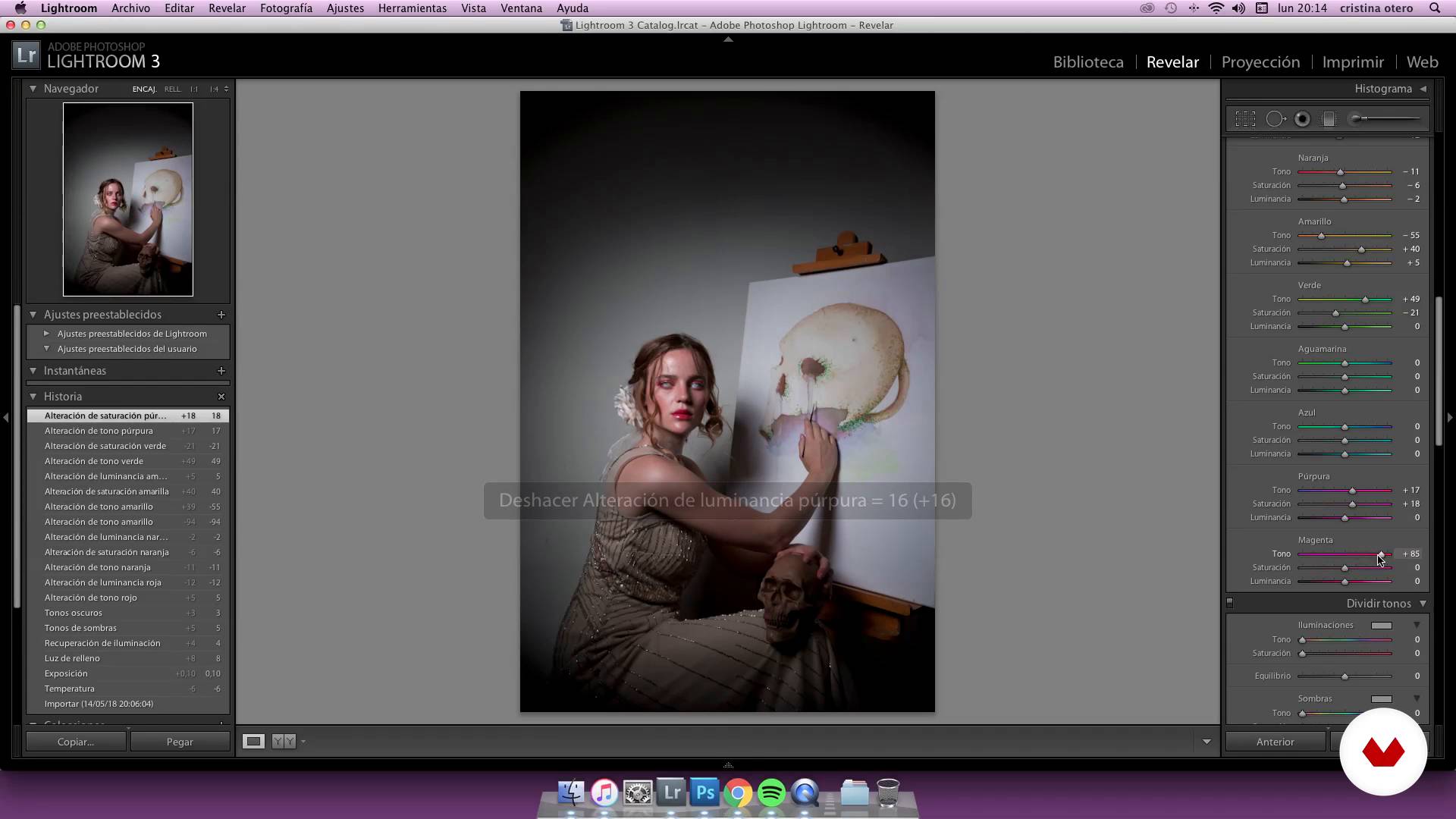Collapse the Navegador panel
The image size is (1456, 819).
coord(33,89)
